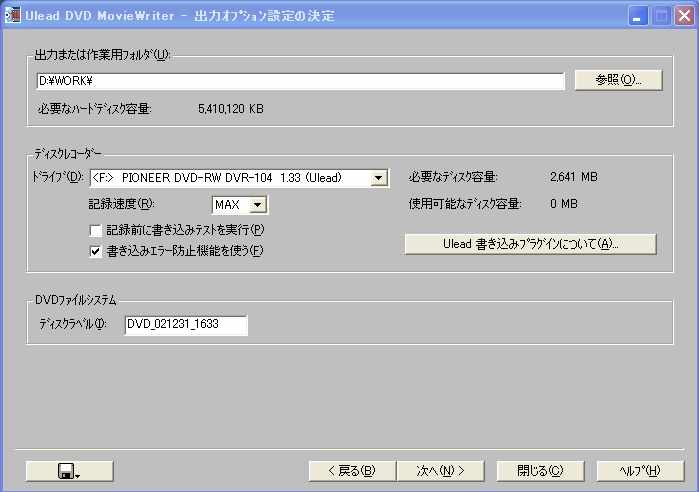Minimize the MovieWriter window
The width and height of the screenshot is (699, 492).
(638, 16)
